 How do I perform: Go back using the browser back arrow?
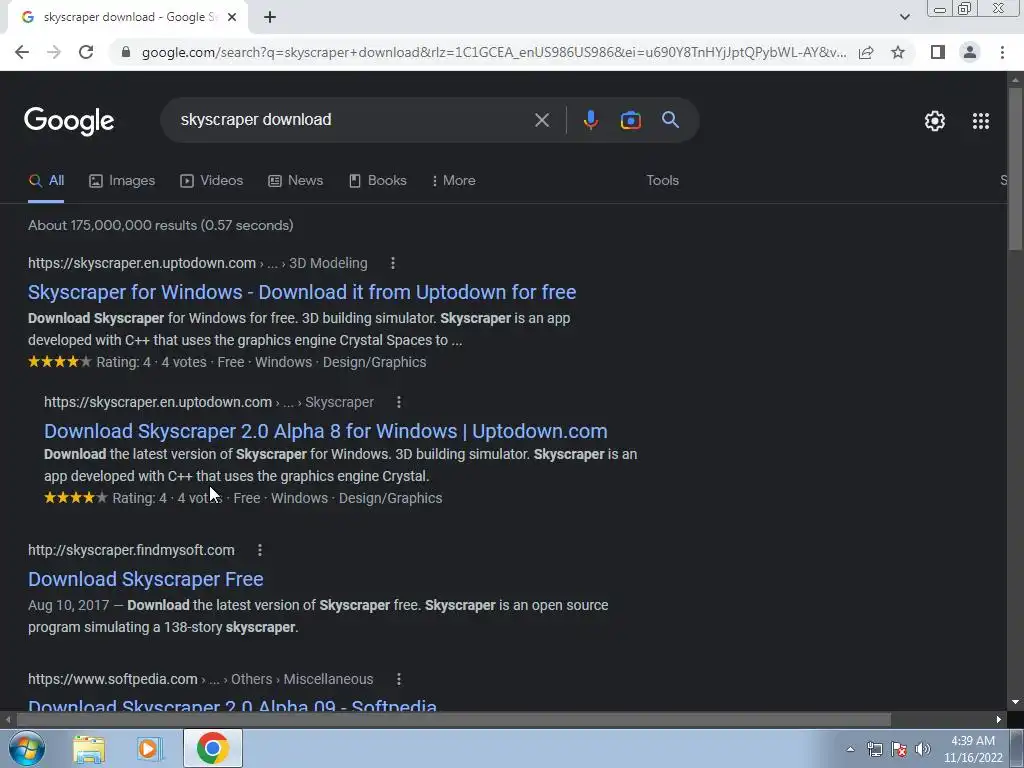tap(22, 52)
